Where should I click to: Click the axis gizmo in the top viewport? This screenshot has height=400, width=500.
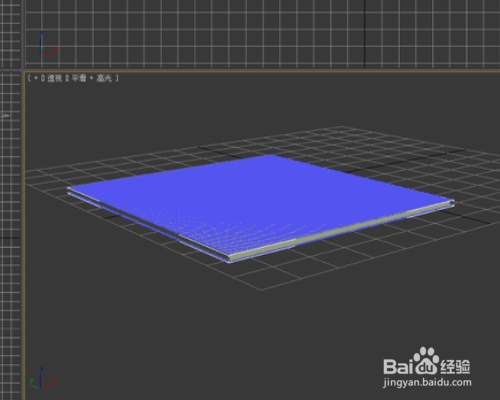(48, 43)
